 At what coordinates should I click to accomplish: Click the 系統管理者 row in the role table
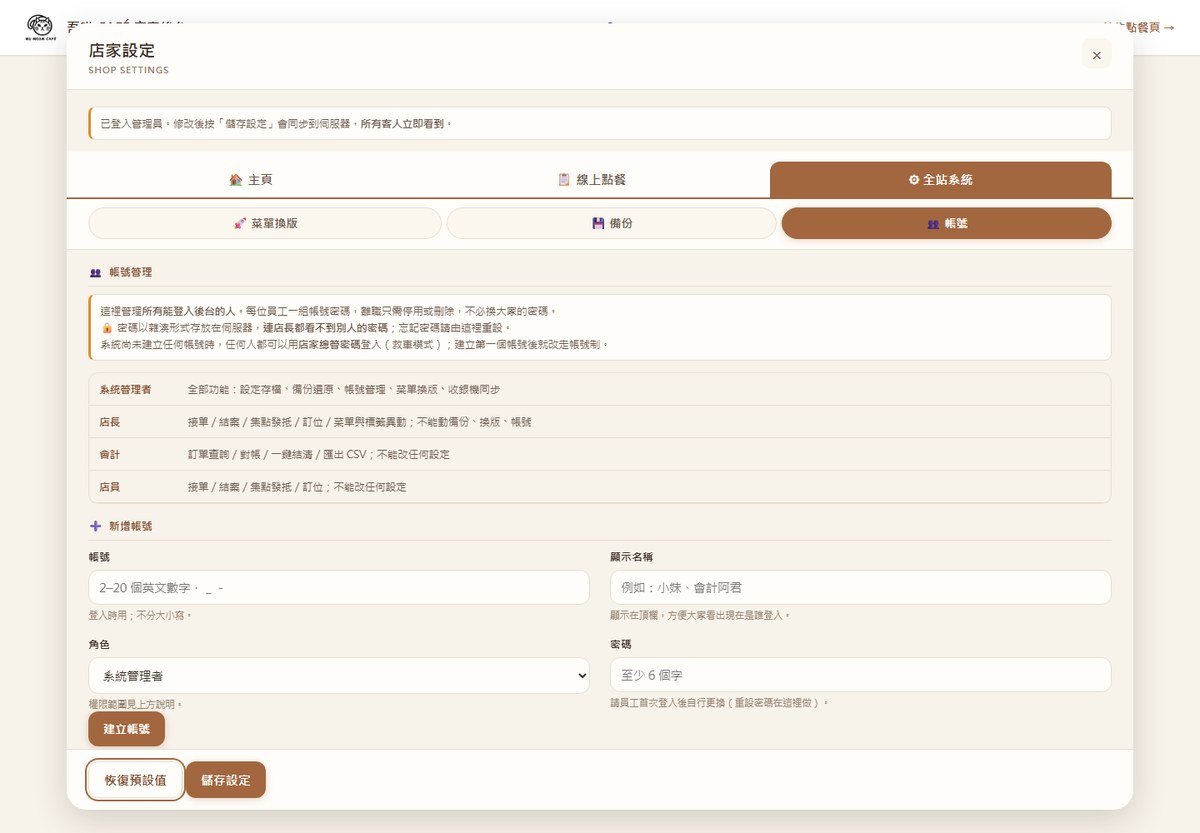pos(600,389)
